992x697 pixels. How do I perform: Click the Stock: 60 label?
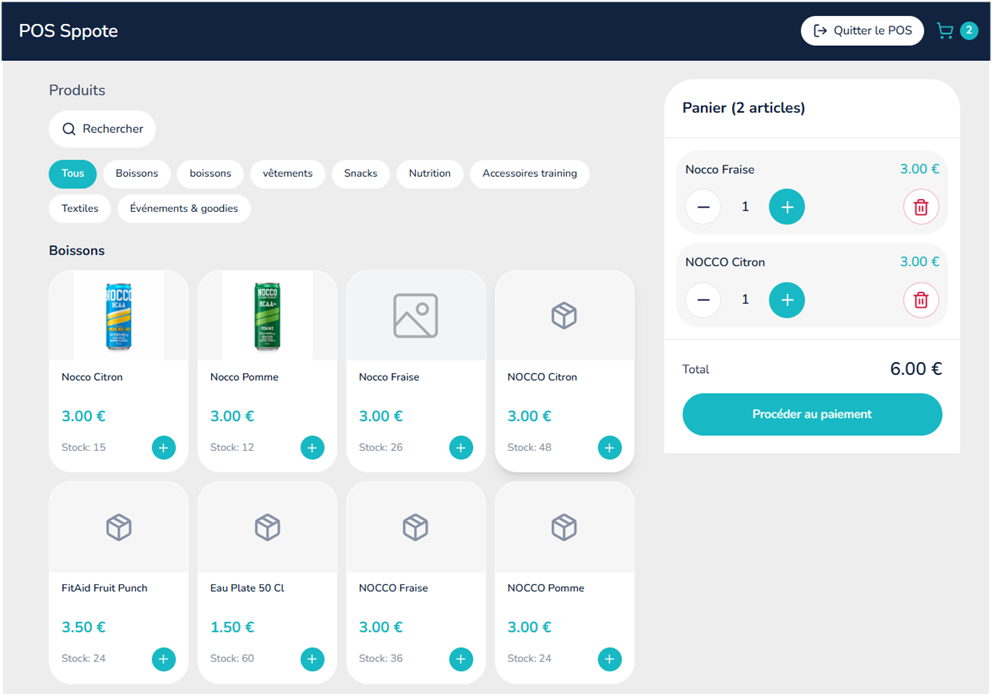click(232, 658)
